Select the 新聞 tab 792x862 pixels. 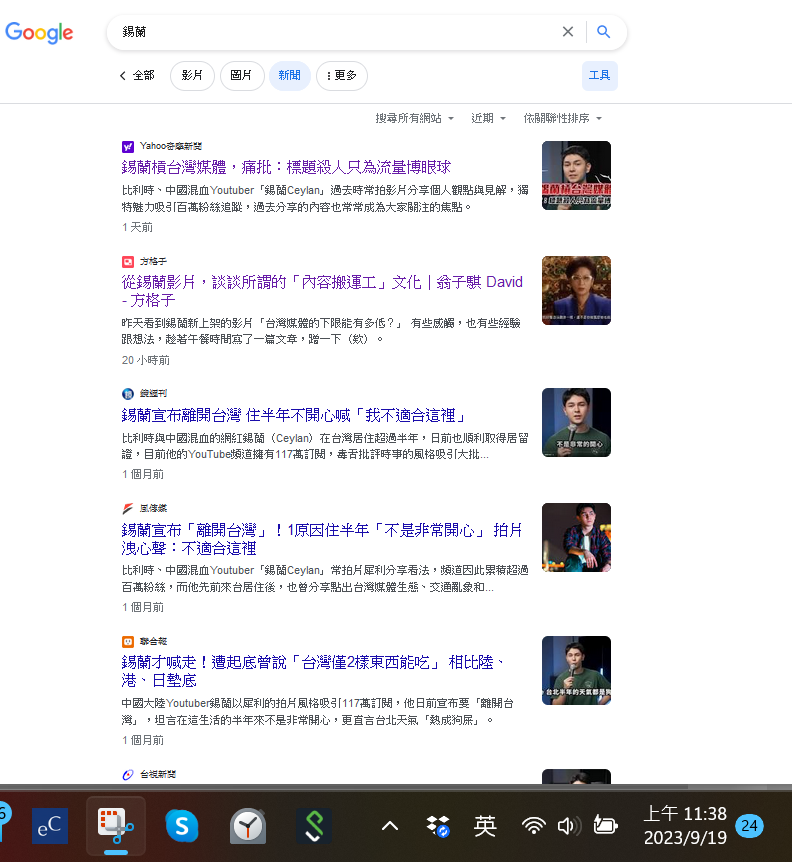290,75
